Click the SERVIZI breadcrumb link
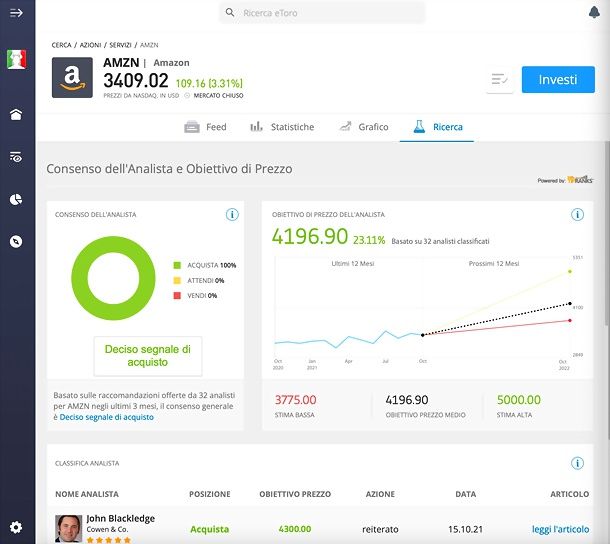This screenshot has height=544, width=610. pos(120,45)
